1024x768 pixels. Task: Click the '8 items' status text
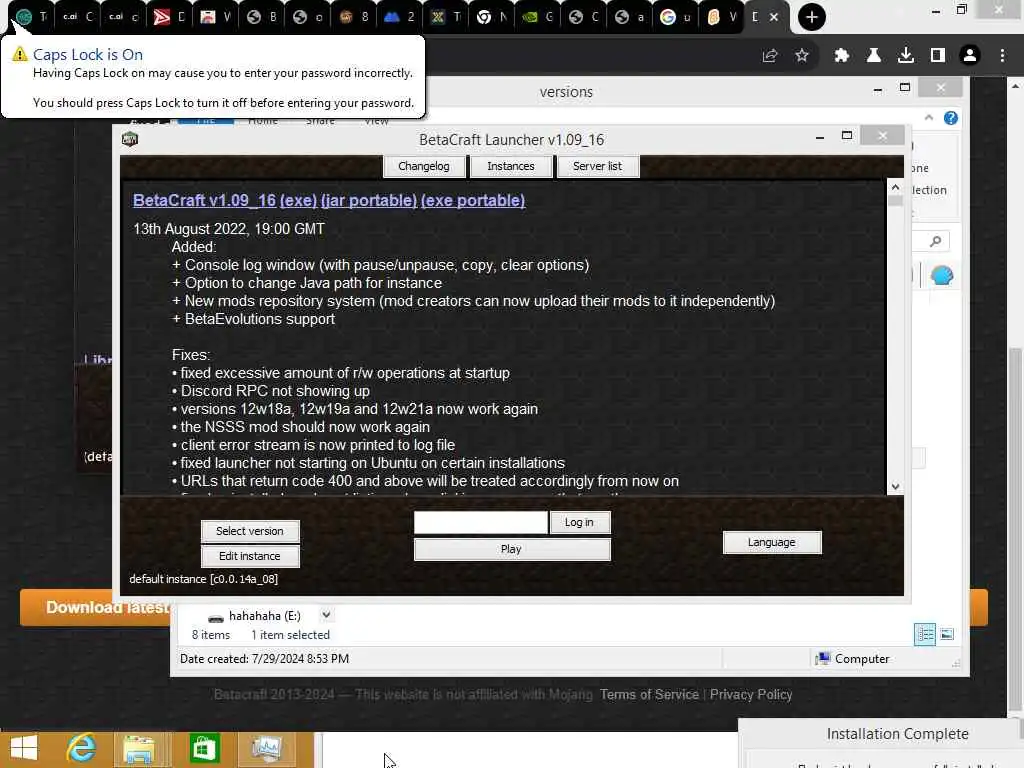point(211,635)
